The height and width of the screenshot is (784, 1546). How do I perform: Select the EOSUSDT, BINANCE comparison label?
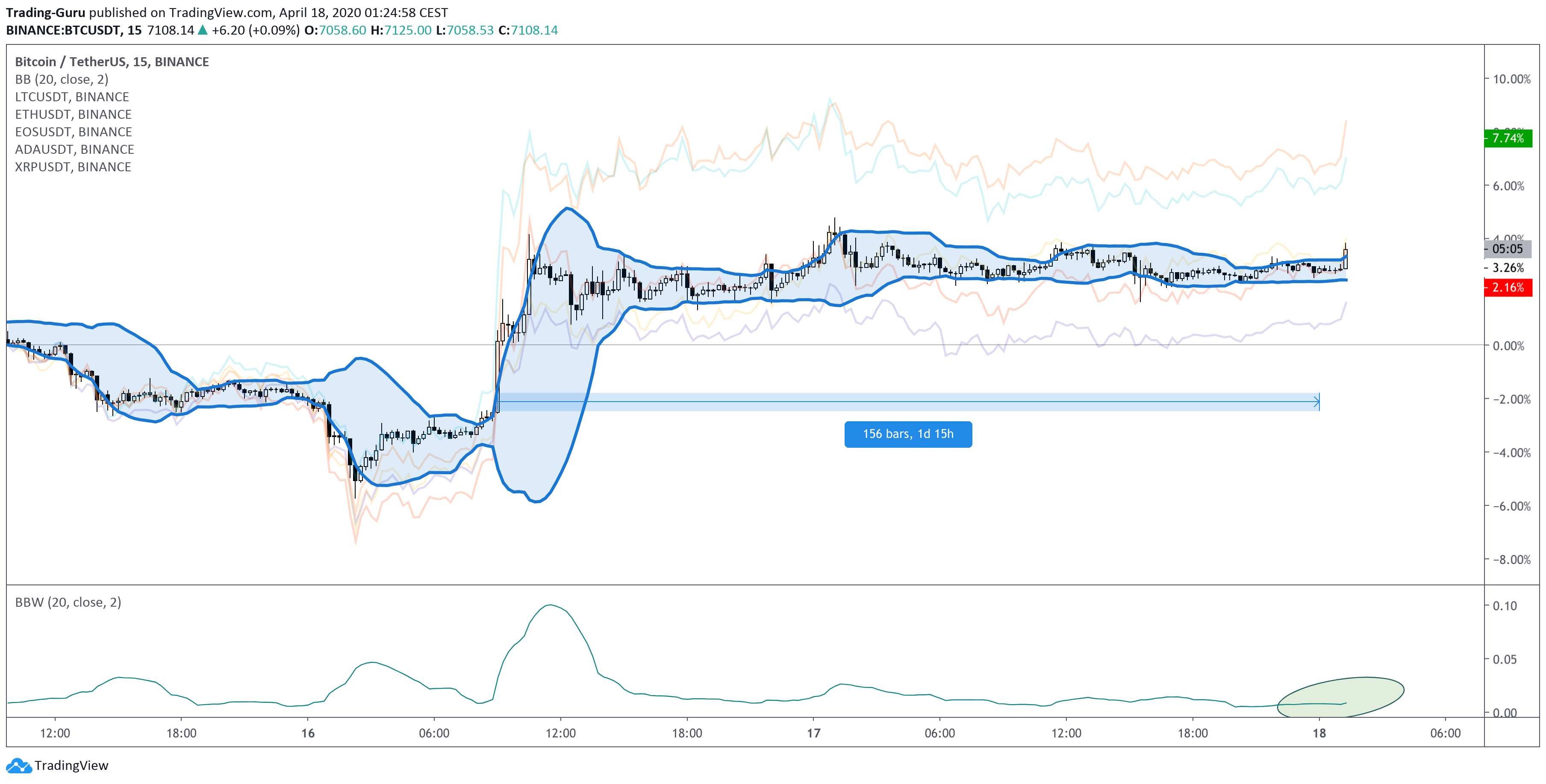pos(73,131)
